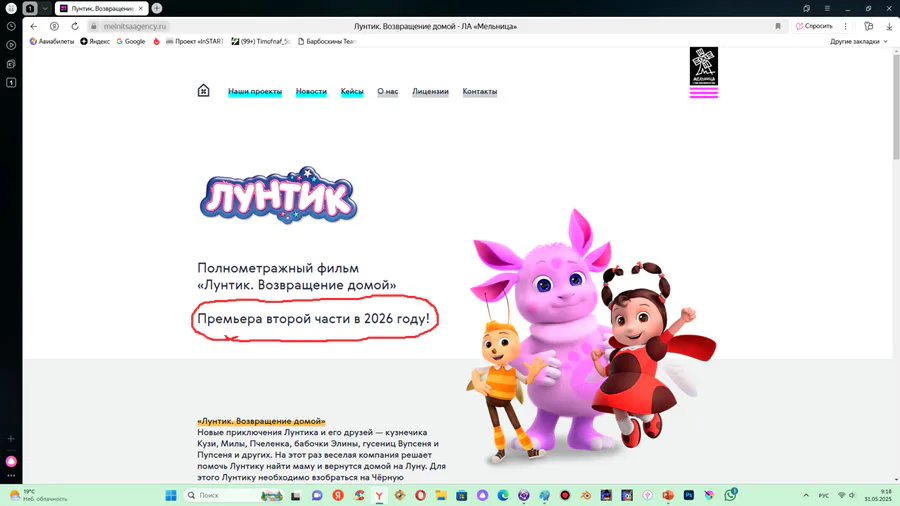The height and width of the screenshot is (506, 900).
Task: Open a new tab with the plus button
Action: [157, 9]
